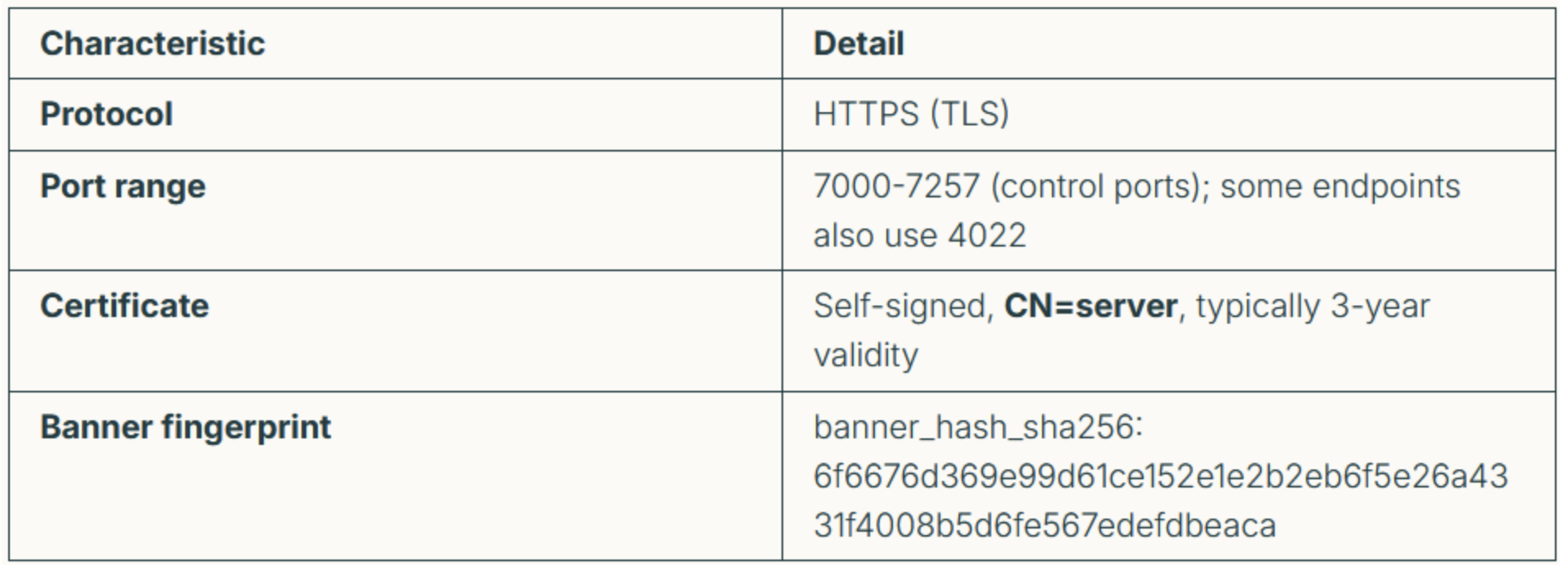
Task: Click the hash line starting 6f6676d369
Action: tap(1161, 476)
